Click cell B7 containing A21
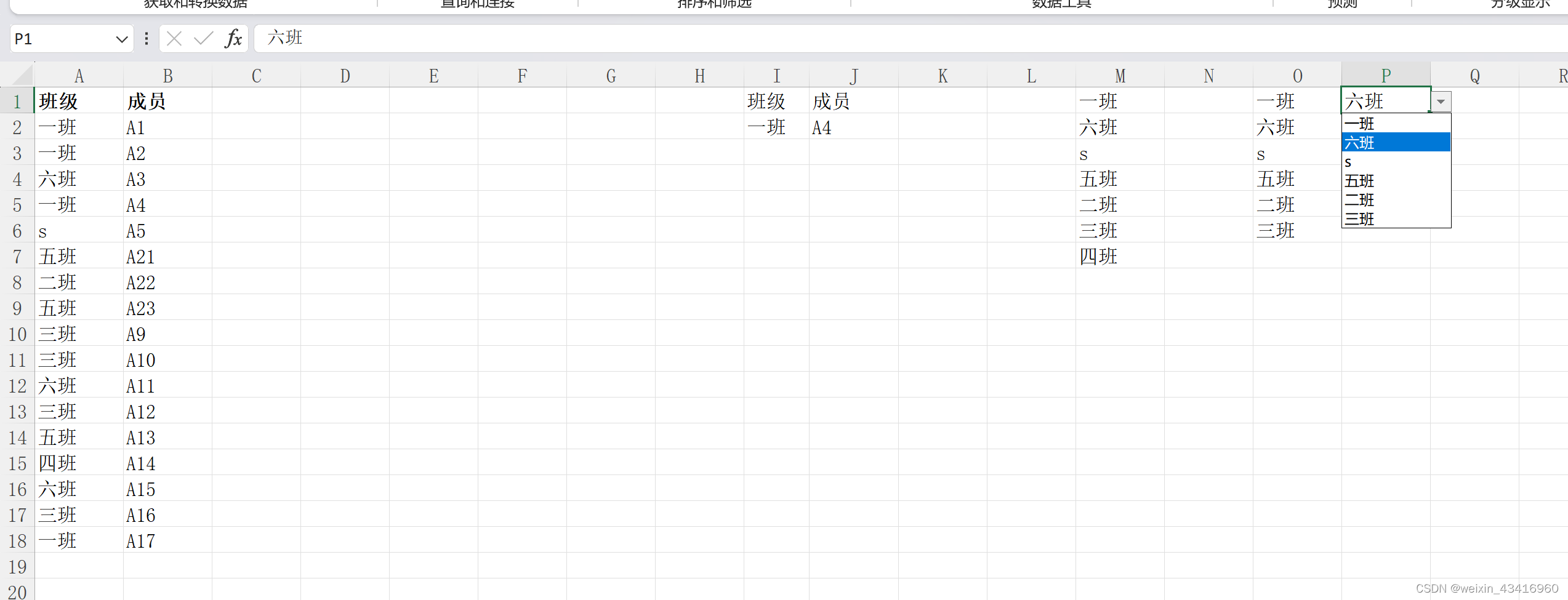Viewport: 1568px width, 600px height. pos(167,257)
